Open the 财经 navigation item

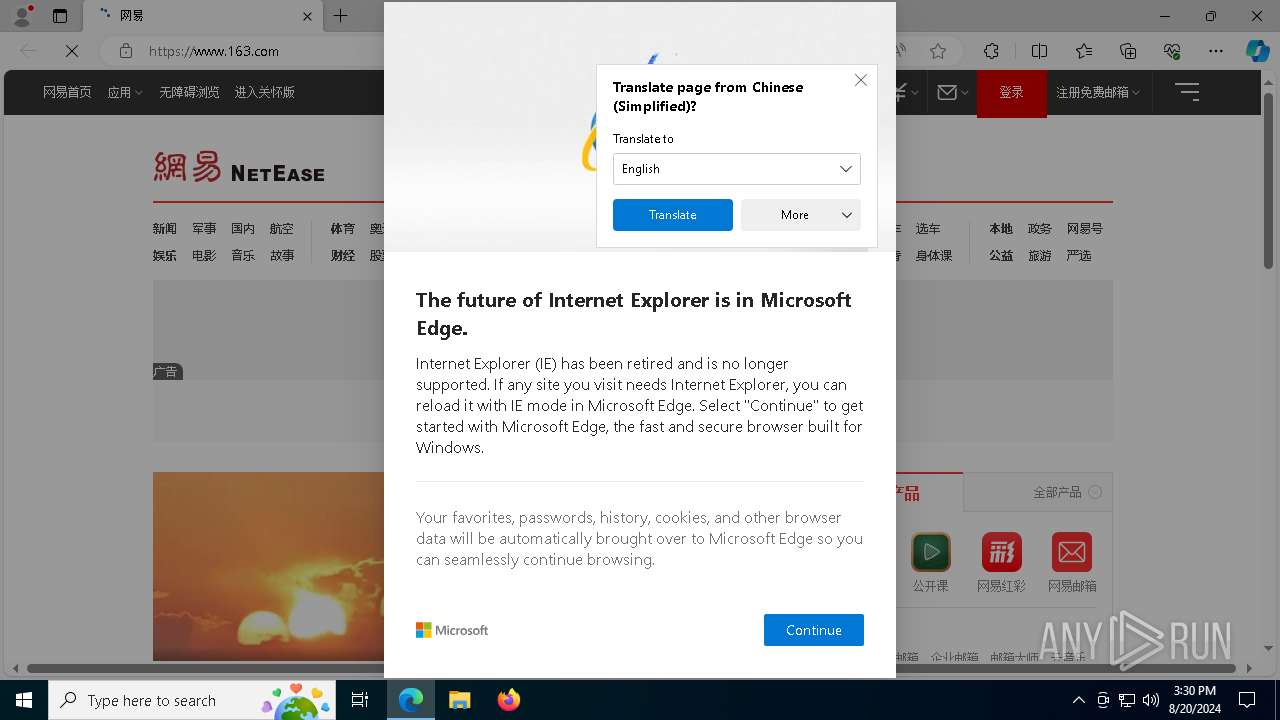point(343,256)
